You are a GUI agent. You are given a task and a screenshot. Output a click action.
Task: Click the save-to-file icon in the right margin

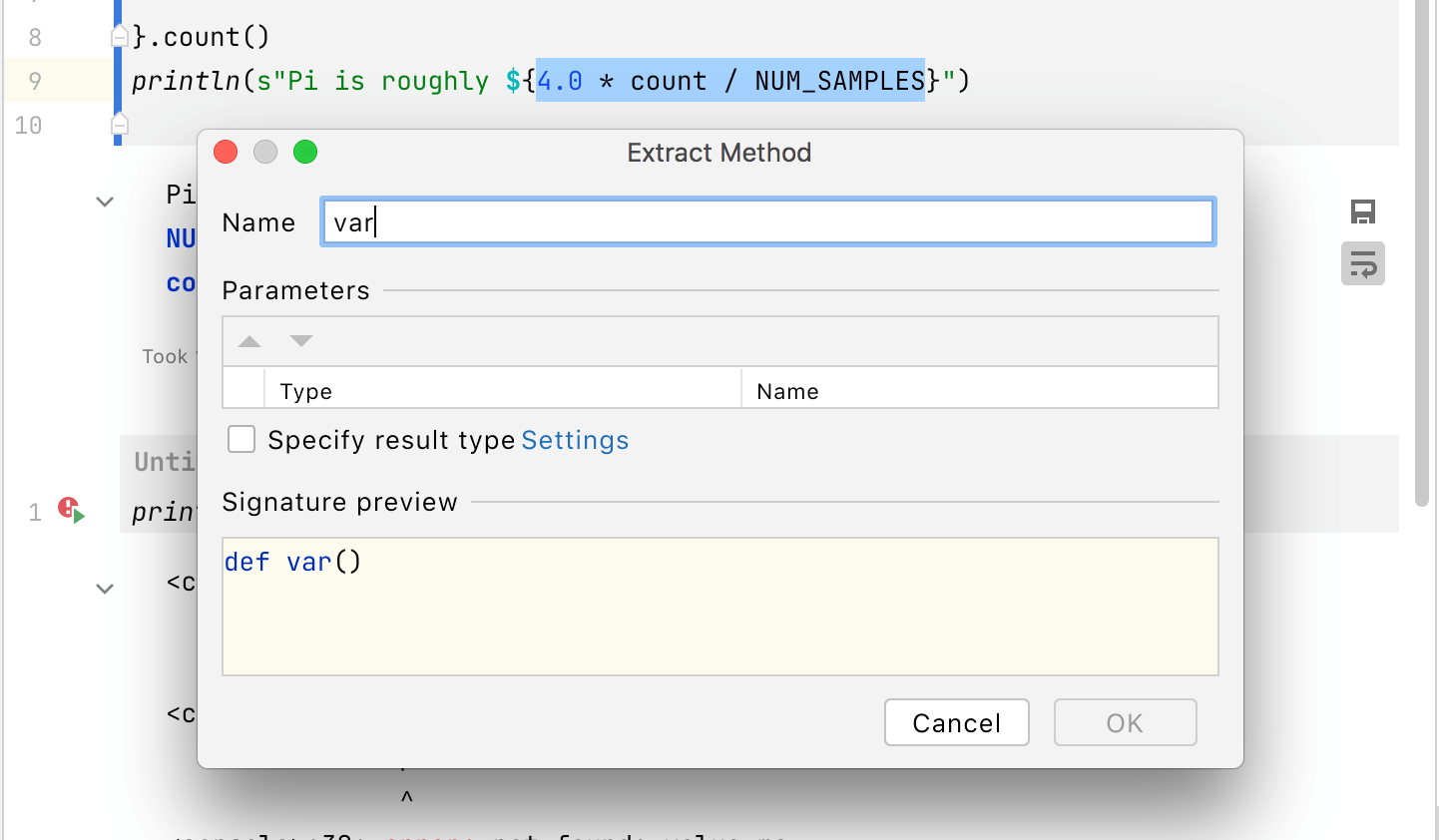pos(1363,211)
